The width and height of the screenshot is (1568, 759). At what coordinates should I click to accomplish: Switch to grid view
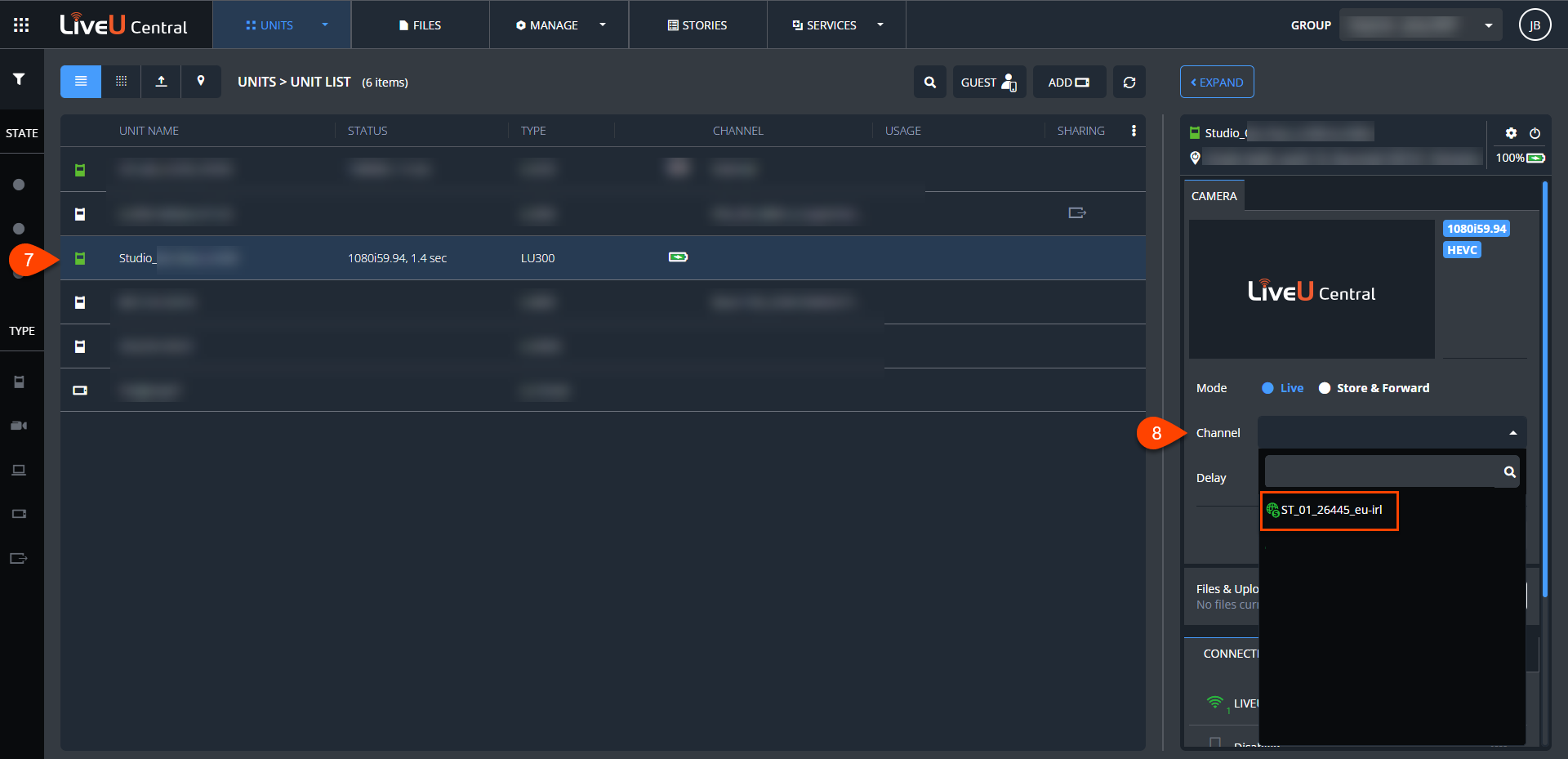121,82
